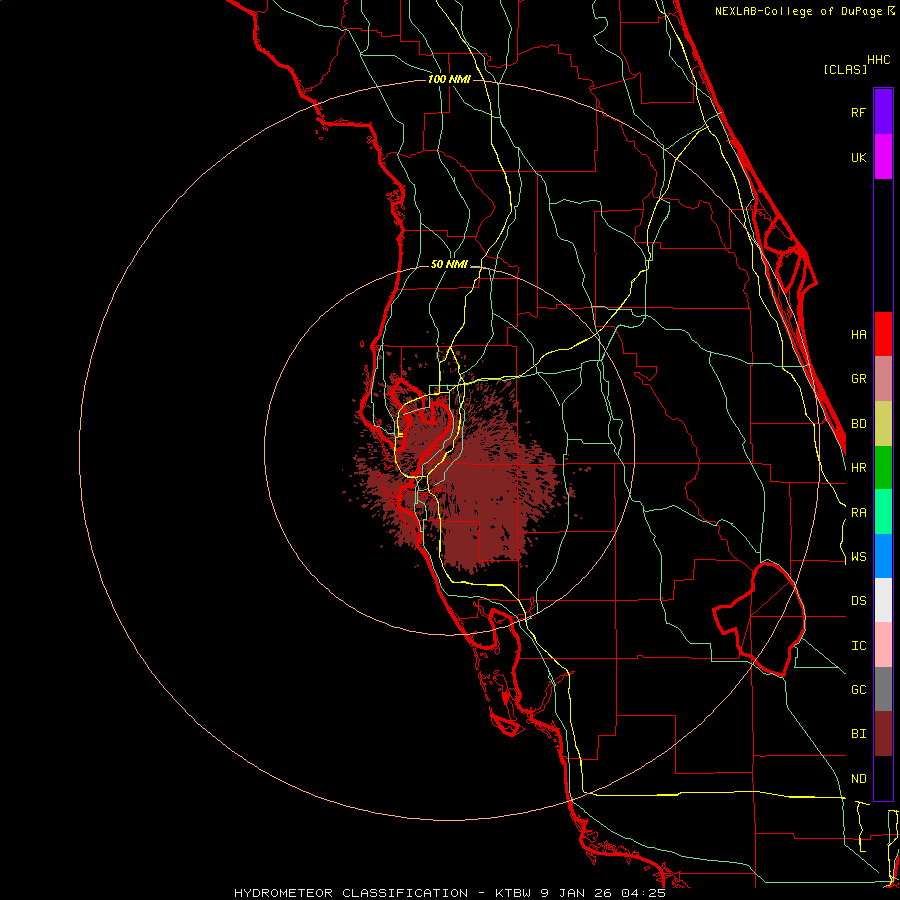
Task: Click the GC gray legend swatch
Action: [883, 689]
